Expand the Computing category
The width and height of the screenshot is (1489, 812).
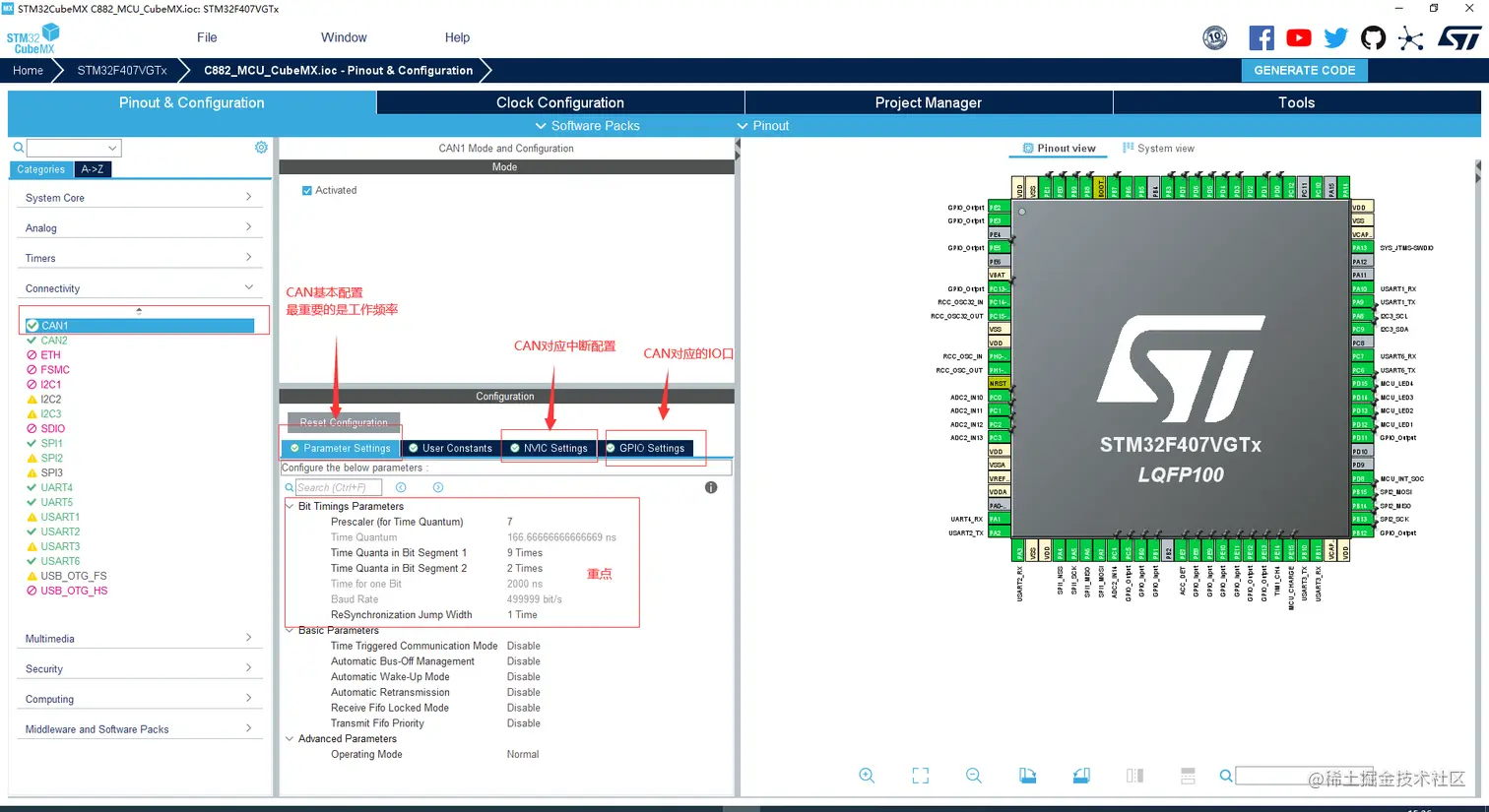click(139, 699)
